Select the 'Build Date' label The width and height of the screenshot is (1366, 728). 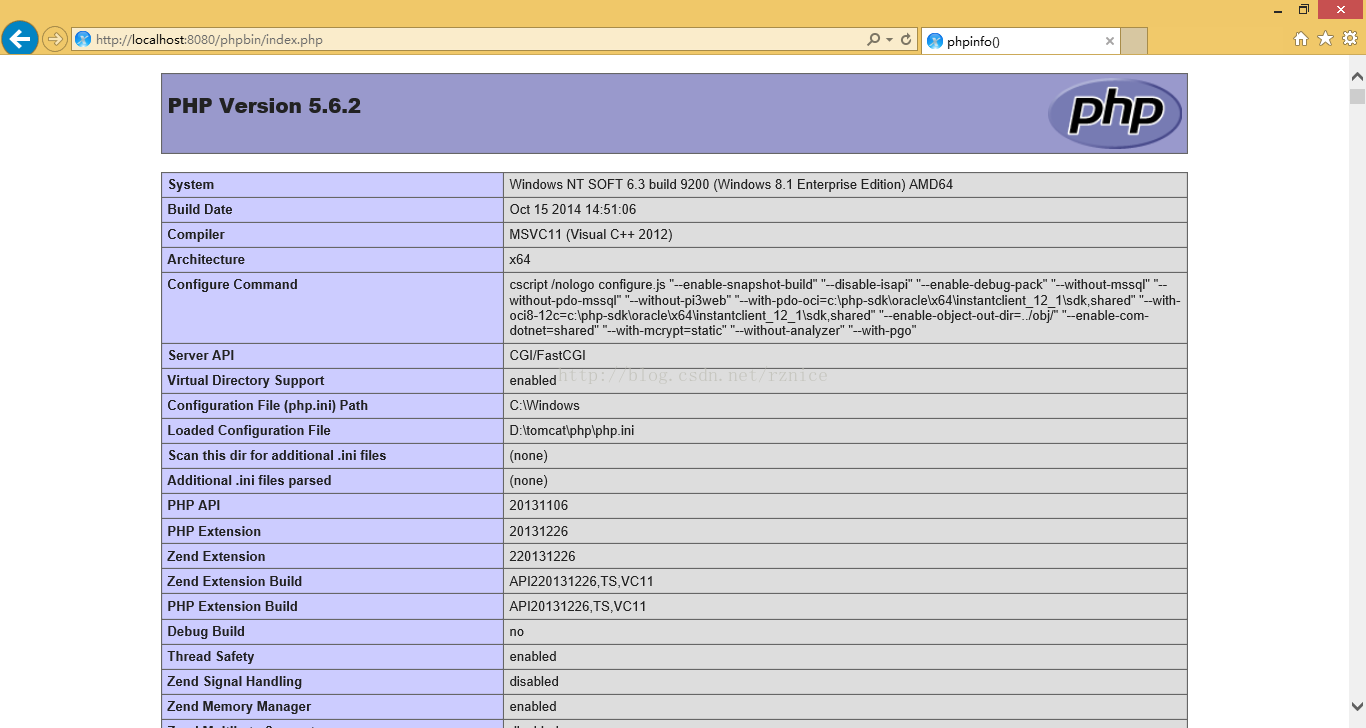click(x=200, y=210)
